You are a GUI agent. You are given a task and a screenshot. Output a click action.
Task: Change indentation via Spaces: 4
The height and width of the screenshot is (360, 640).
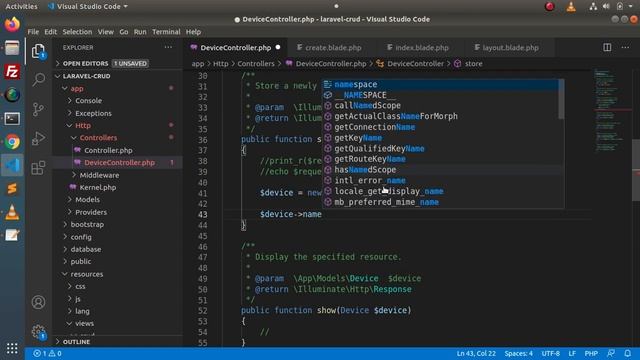(518, 353)
